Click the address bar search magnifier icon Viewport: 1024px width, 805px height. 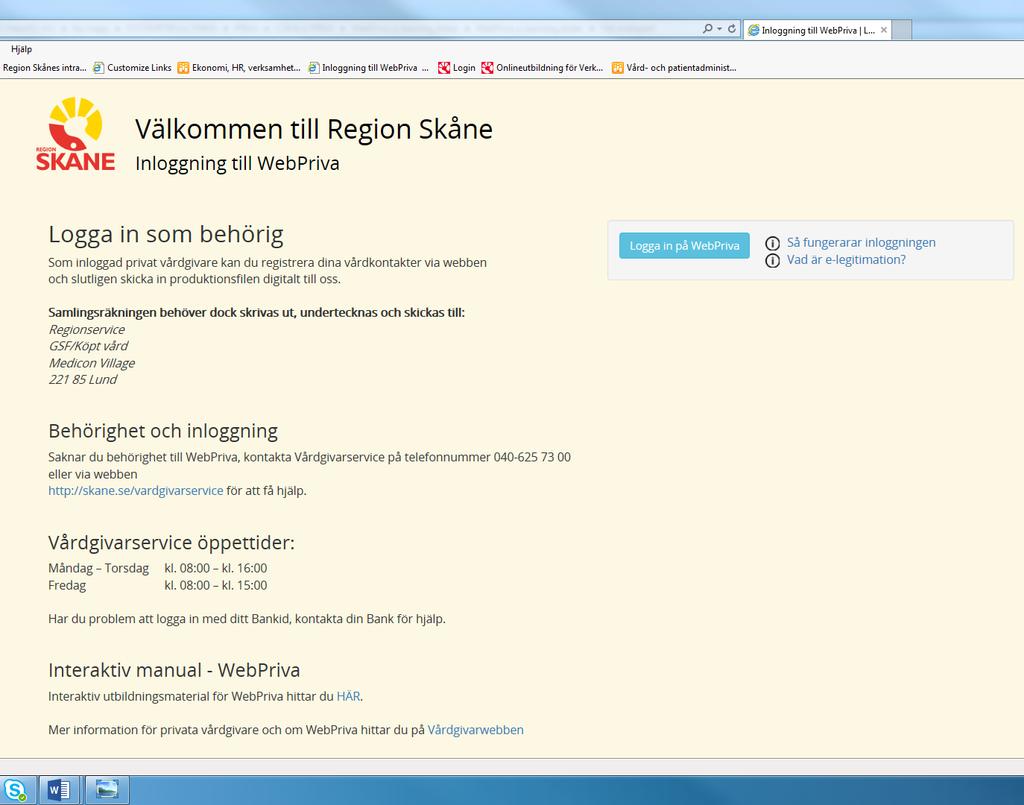(707, 29)
